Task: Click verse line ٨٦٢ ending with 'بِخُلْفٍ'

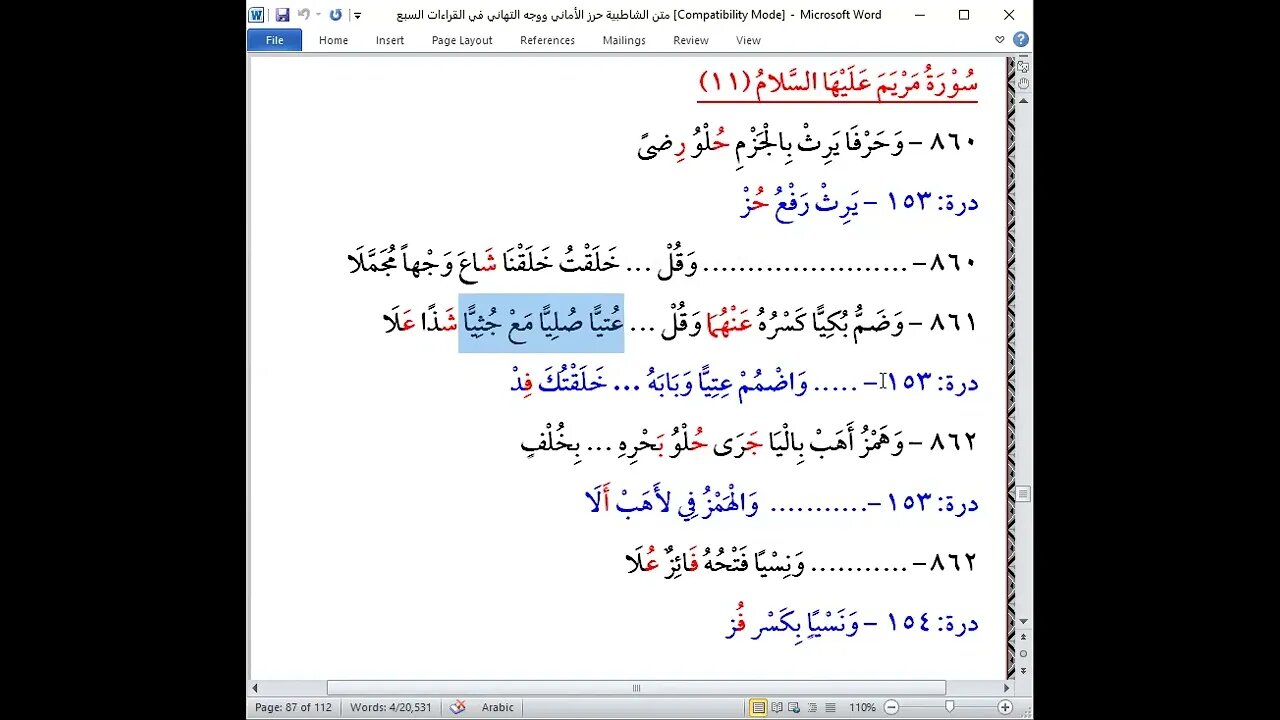Action: [x=748, y=442]
